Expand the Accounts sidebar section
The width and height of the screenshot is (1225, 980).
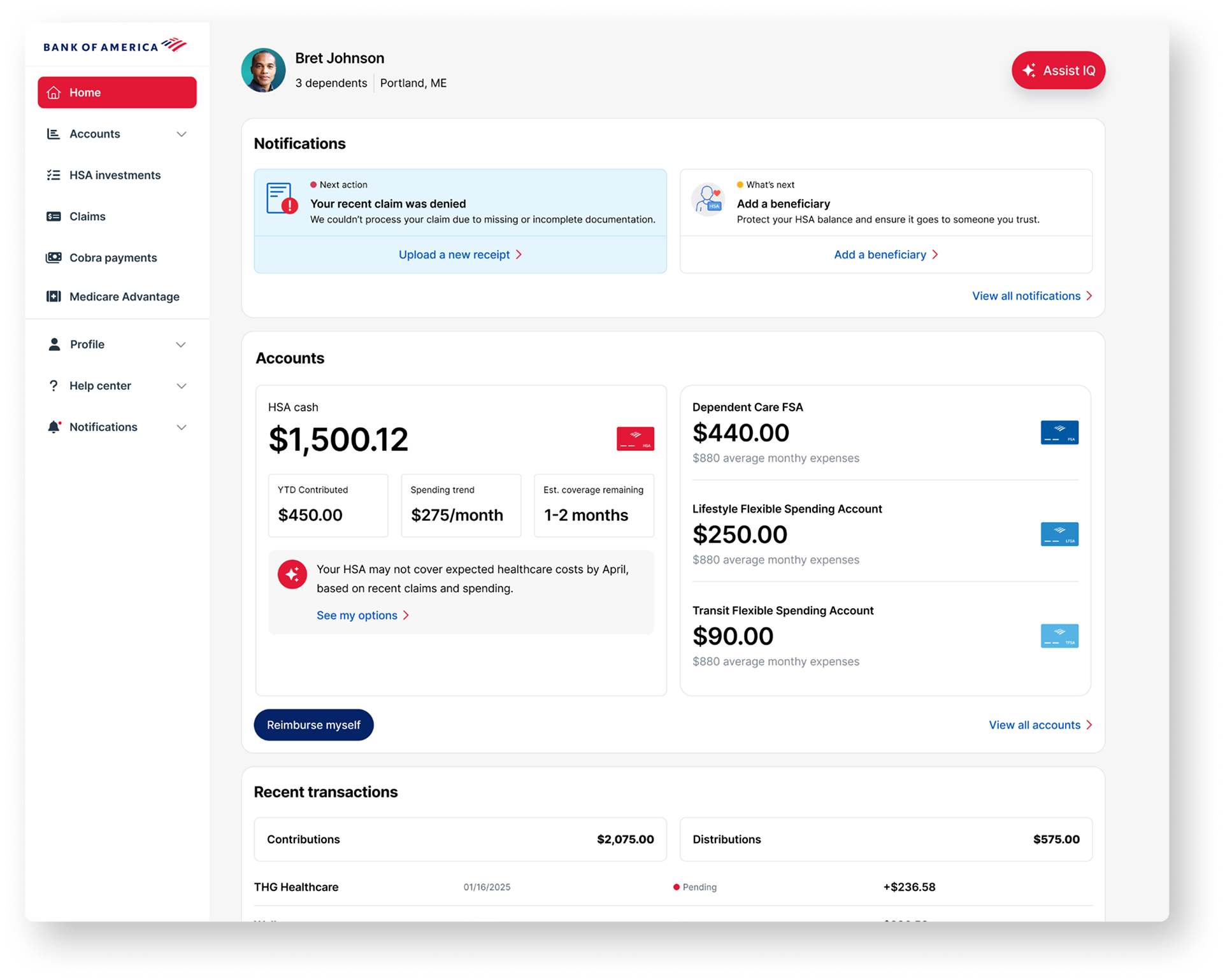click(182, 134)
